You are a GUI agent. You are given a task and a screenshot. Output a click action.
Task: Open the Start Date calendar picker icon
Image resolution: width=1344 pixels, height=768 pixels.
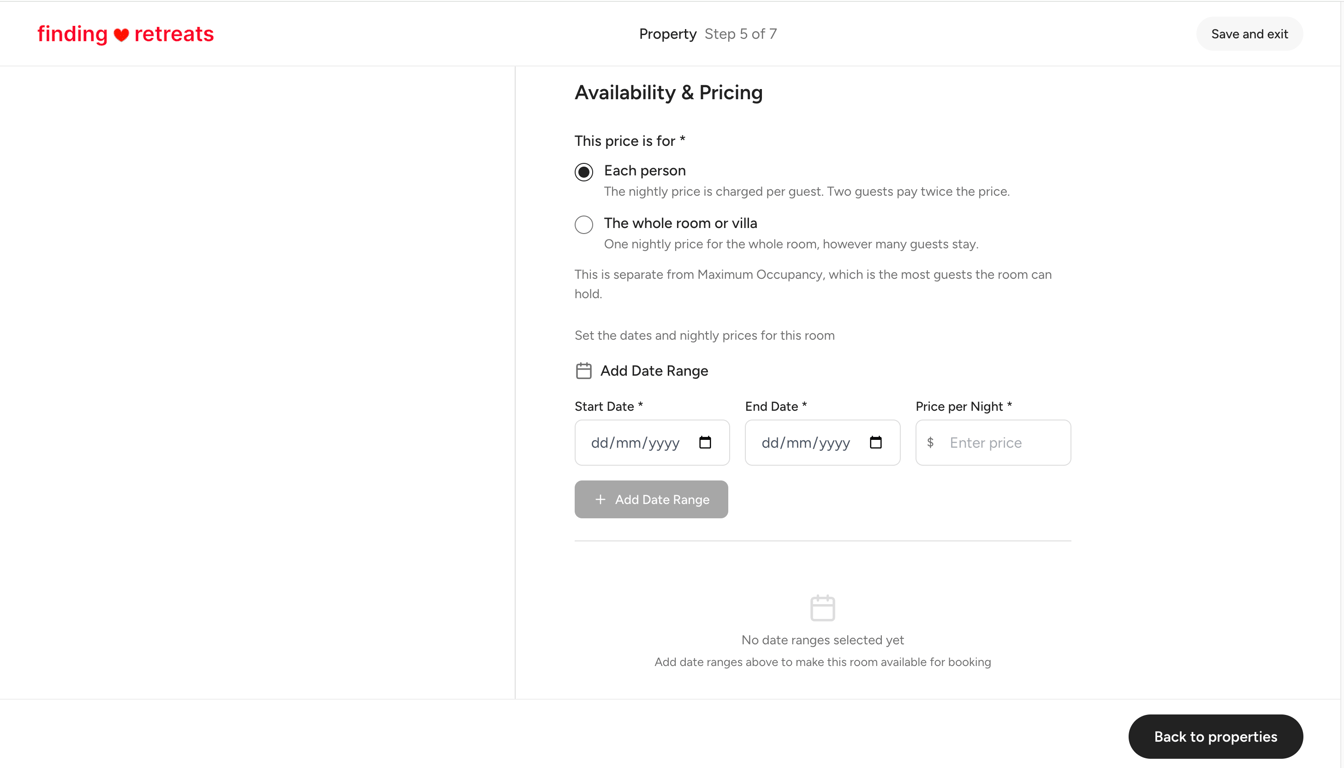[705, 442]
